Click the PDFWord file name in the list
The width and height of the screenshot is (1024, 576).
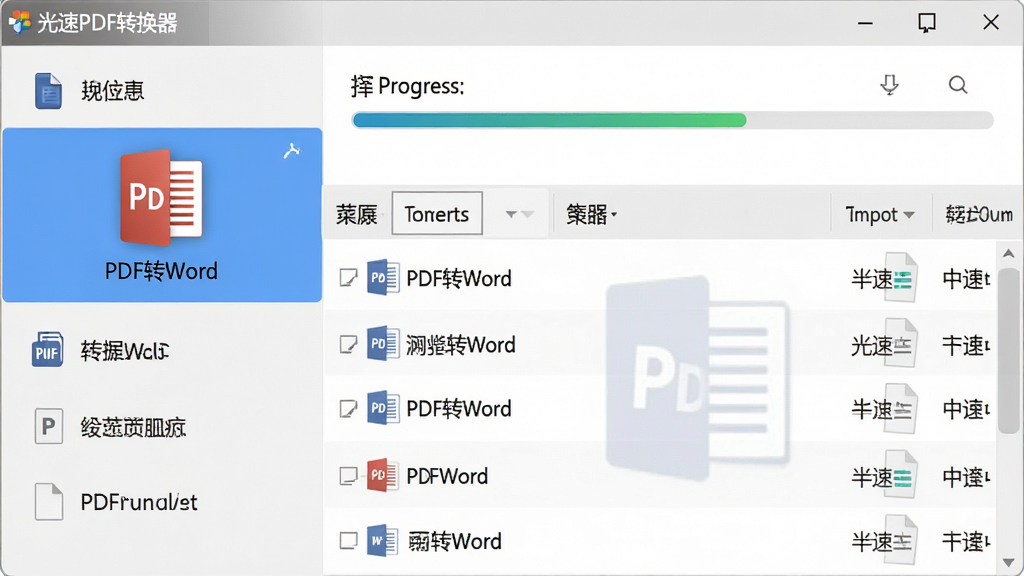[x=447, y=476]
